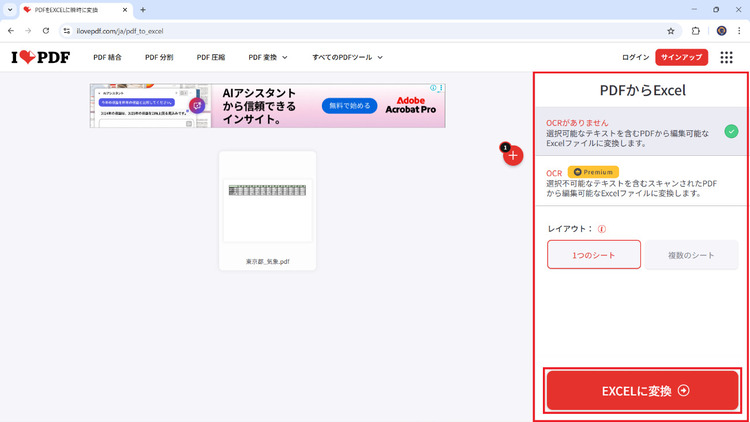Viewport: 750px width, 422px height.
Task: Choose the 1つのシート layout
Action: tap(594, 255)
